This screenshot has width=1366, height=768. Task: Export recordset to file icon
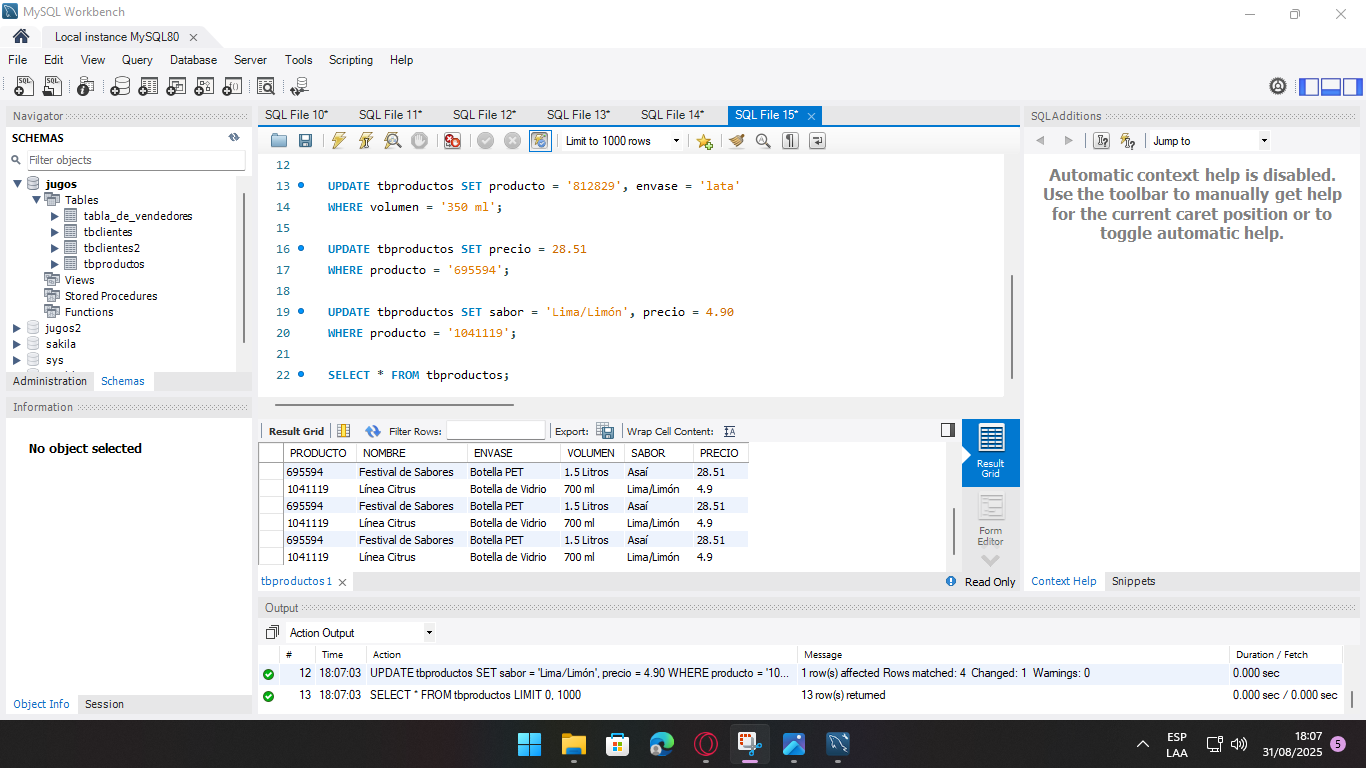605,431
